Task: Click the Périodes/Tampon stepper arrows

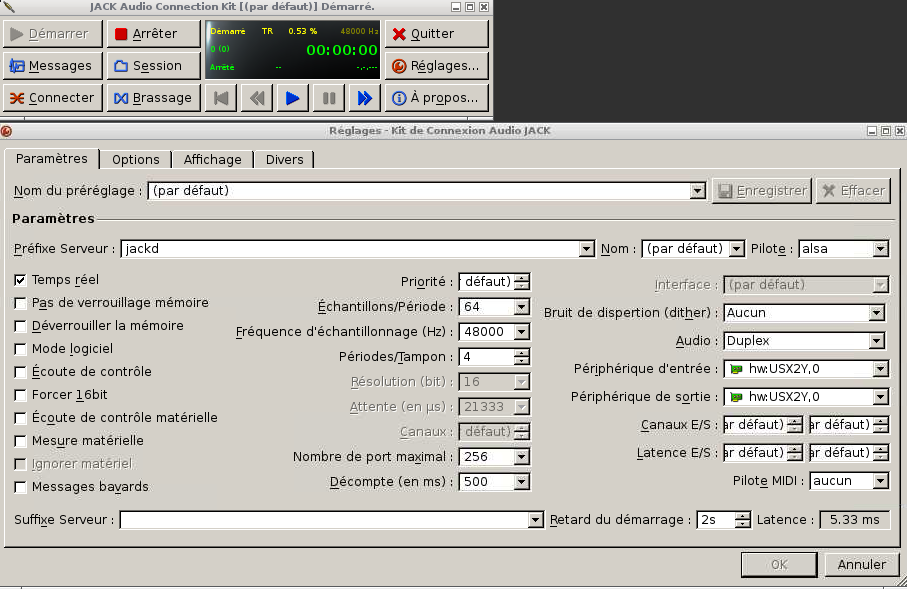Action: [522, 357]
